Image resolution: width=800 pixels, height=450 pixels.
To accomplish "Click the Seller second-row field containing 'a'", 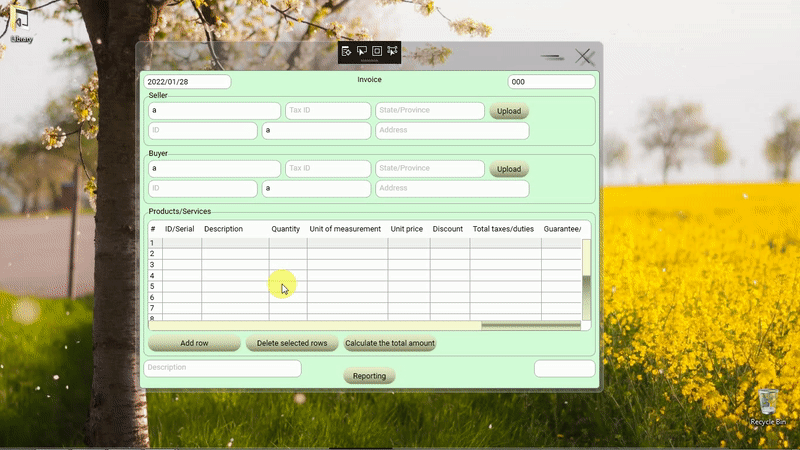I will click(x=316, y=131).
